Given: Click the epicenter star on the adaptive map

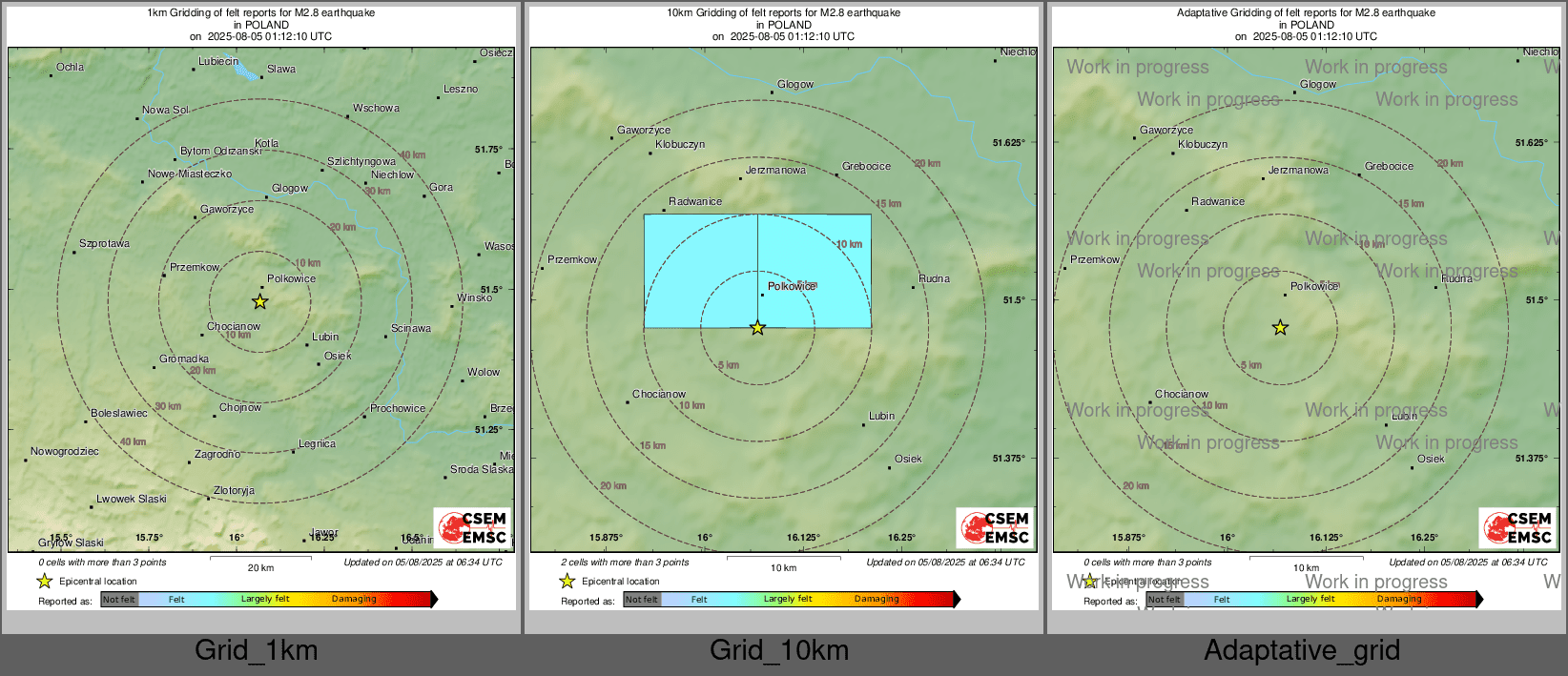Looking at the screenshot, I should (x=1280, y=327).
